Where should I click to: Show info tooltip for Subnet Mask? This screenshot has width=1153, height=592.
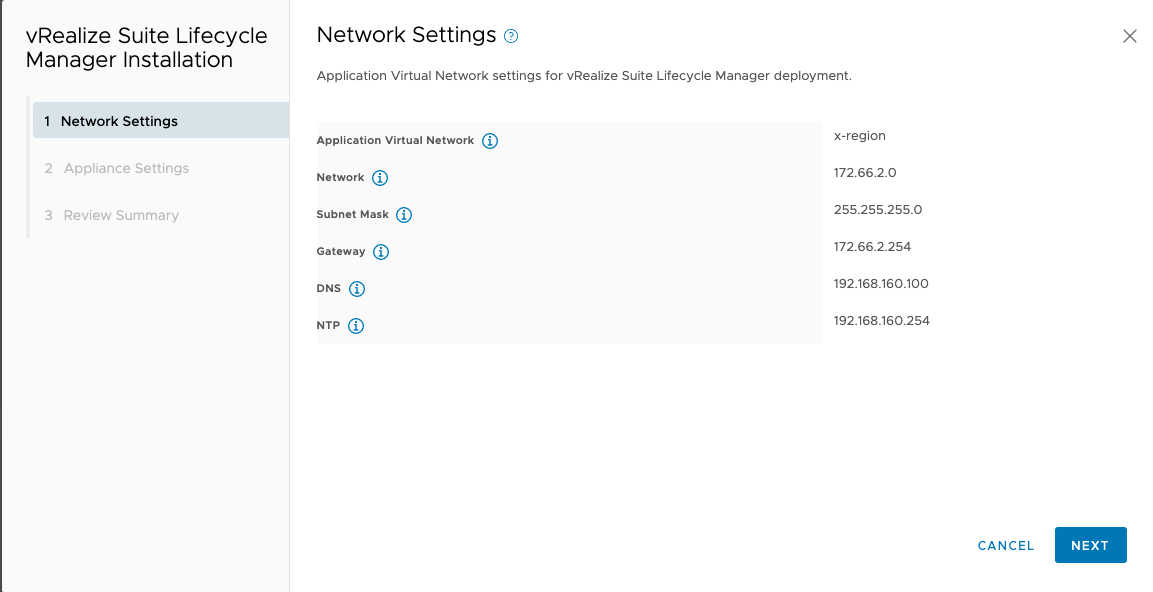click(x=404, y=215)
